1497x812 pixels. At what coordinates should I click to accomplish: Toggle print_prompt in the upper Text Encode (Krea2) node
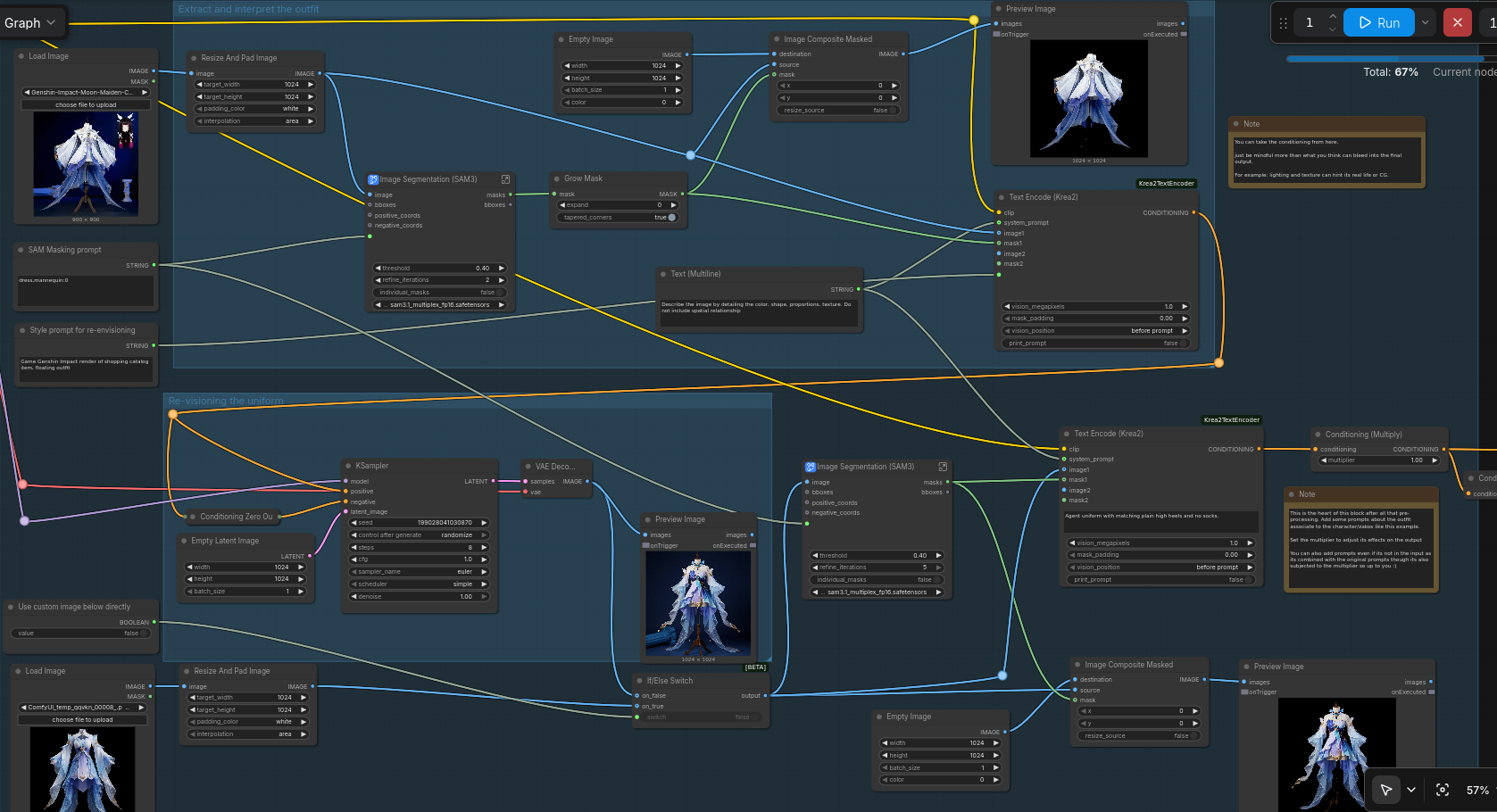tap(1095, 344)
